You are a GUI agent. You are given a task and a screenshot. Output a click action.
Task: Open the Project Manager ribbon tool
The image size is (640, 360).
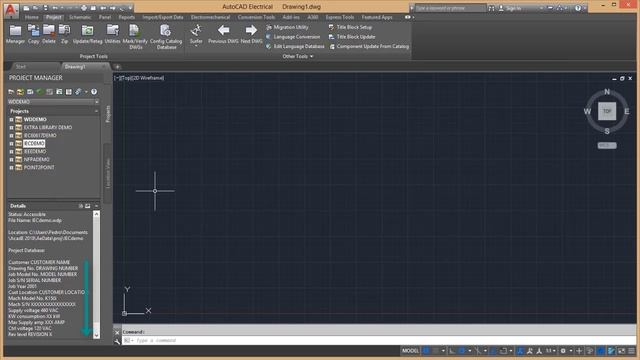(x=15, y=34)
